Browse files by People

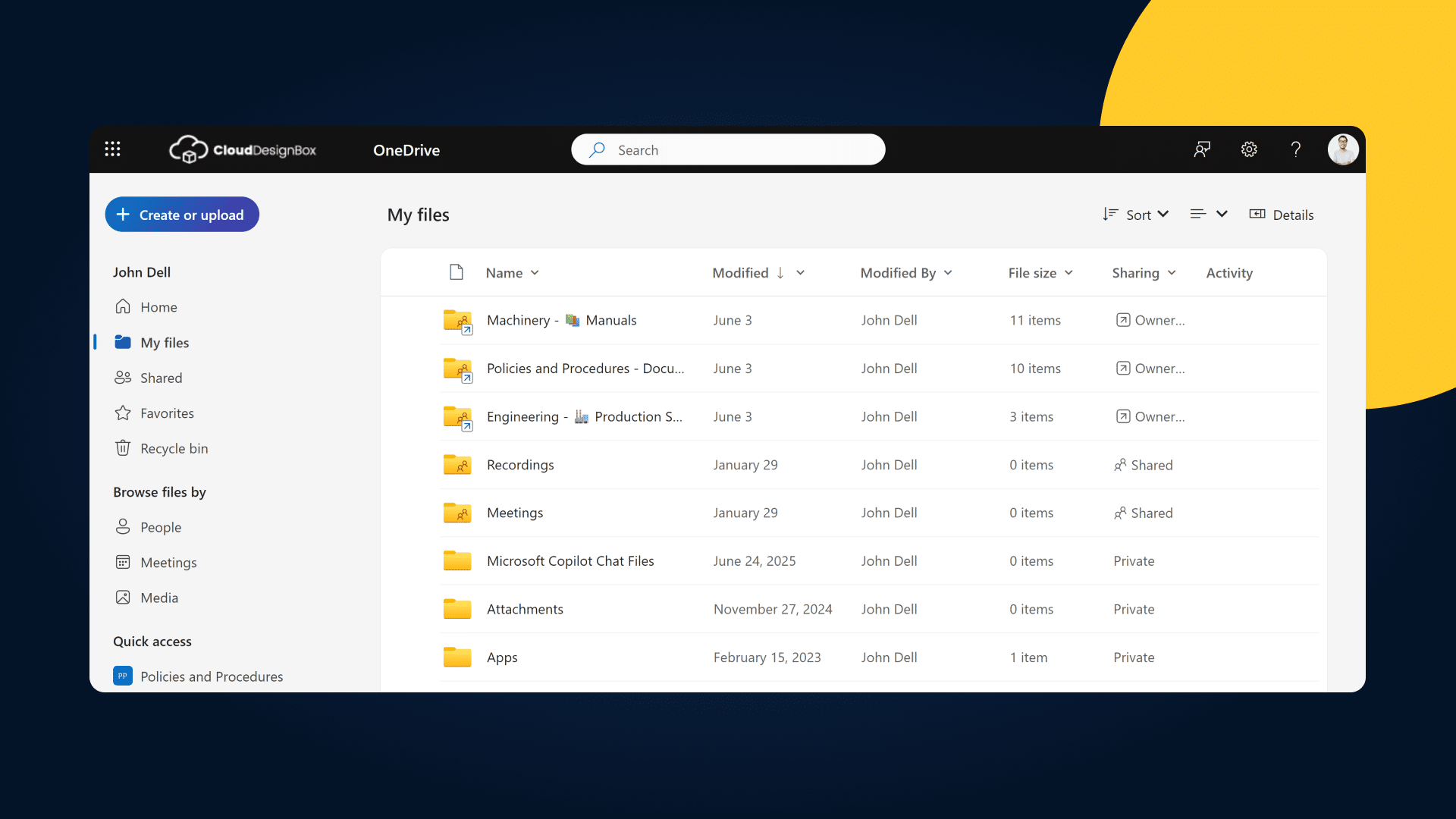pos(161,527)
